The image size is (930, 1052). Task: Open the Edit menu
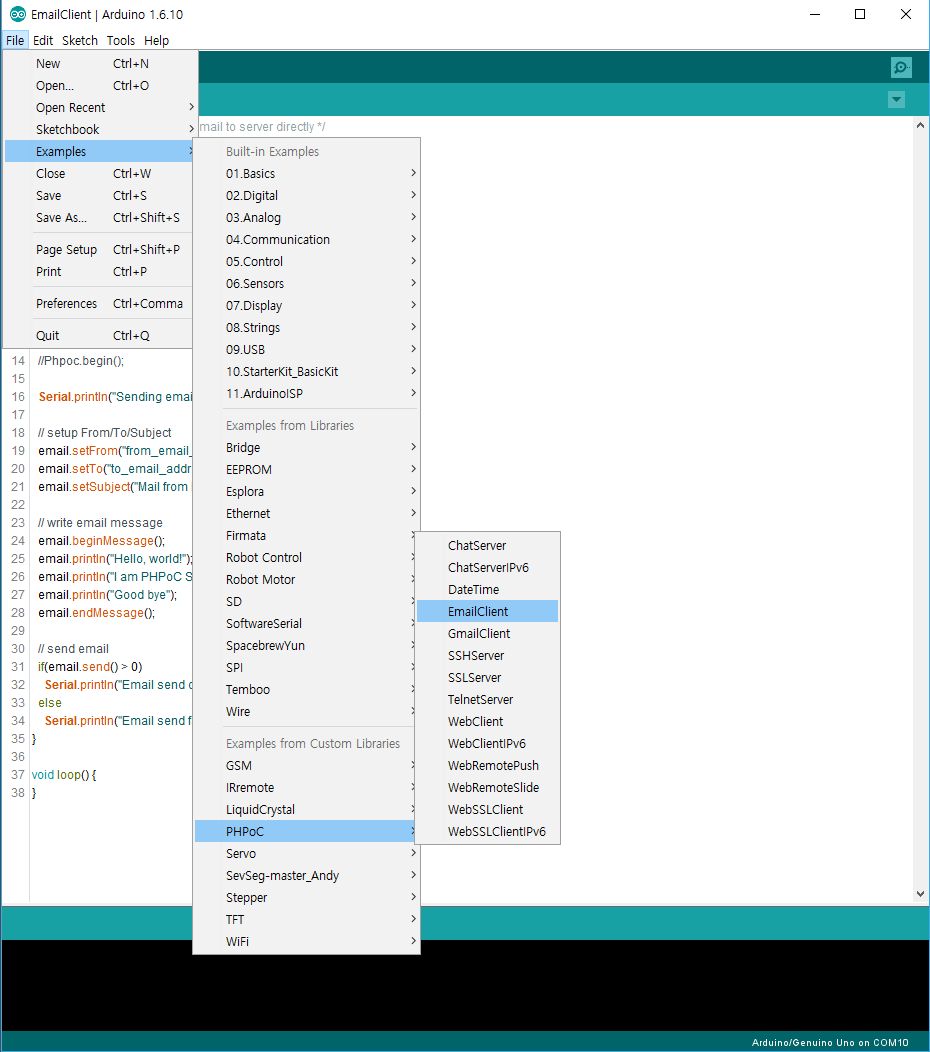43,40
